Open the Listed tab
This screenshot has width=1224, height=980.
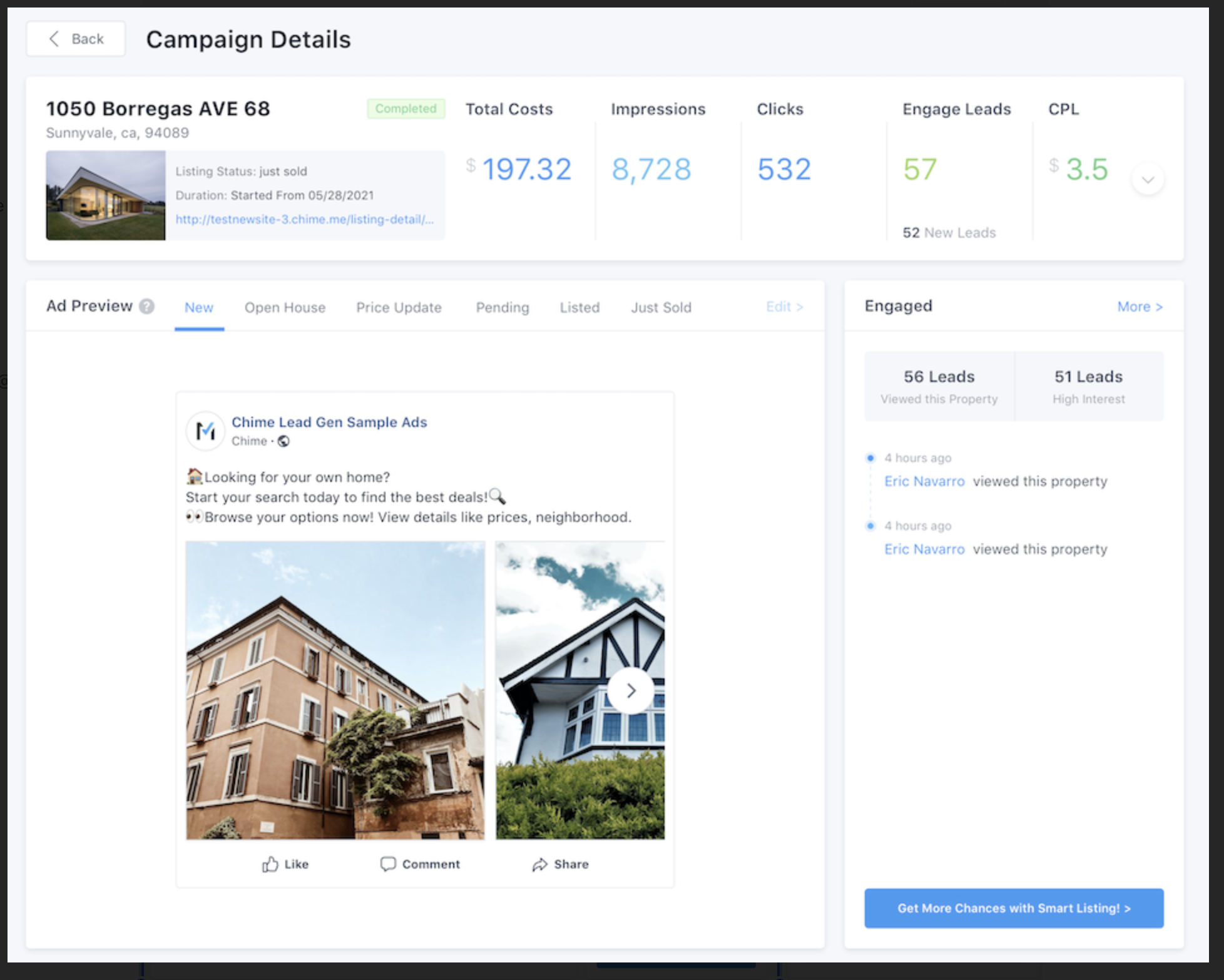point(579,307)
